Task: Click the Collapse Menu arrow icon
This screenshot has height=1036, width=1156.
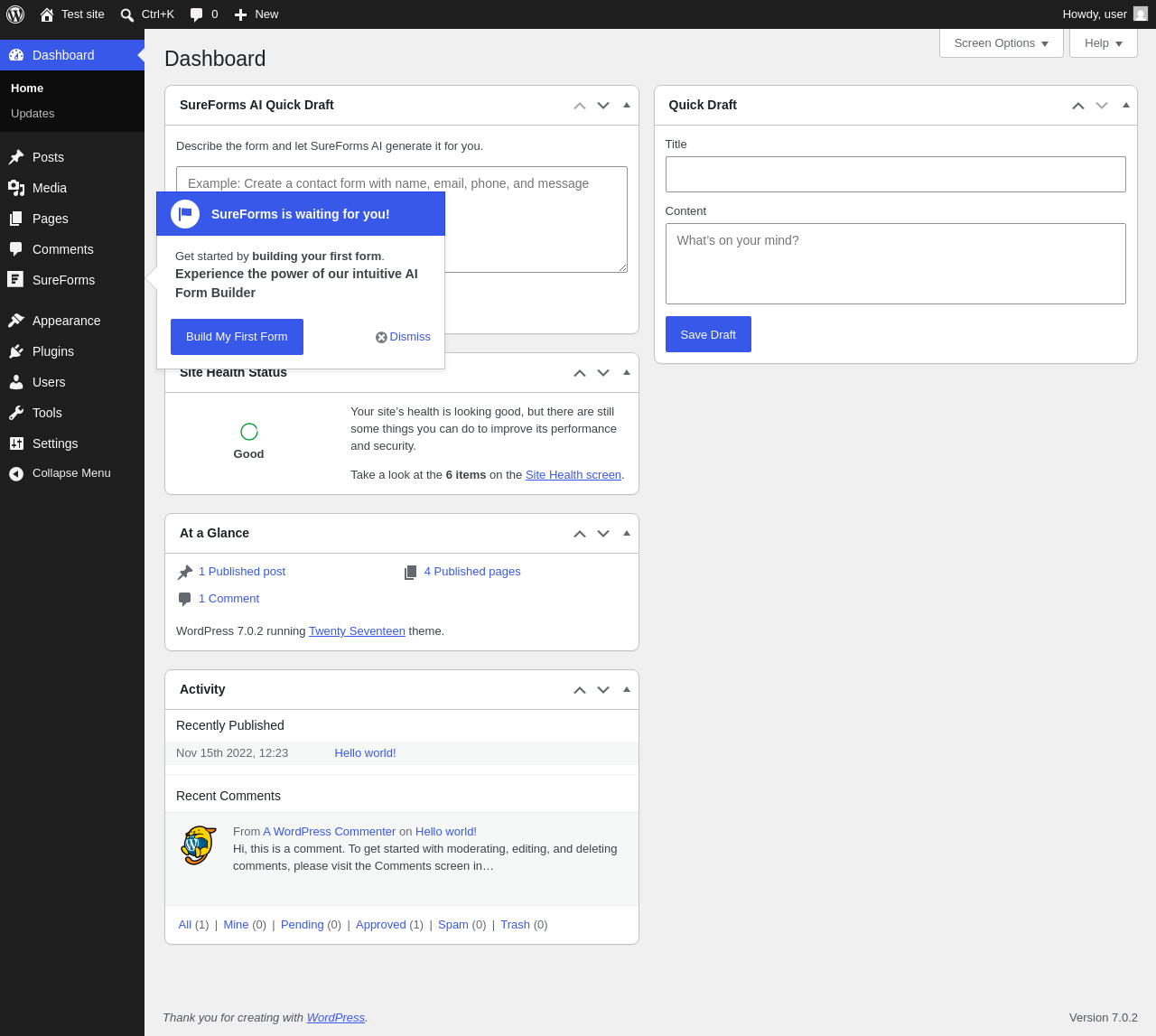Action: pos(16,473)
